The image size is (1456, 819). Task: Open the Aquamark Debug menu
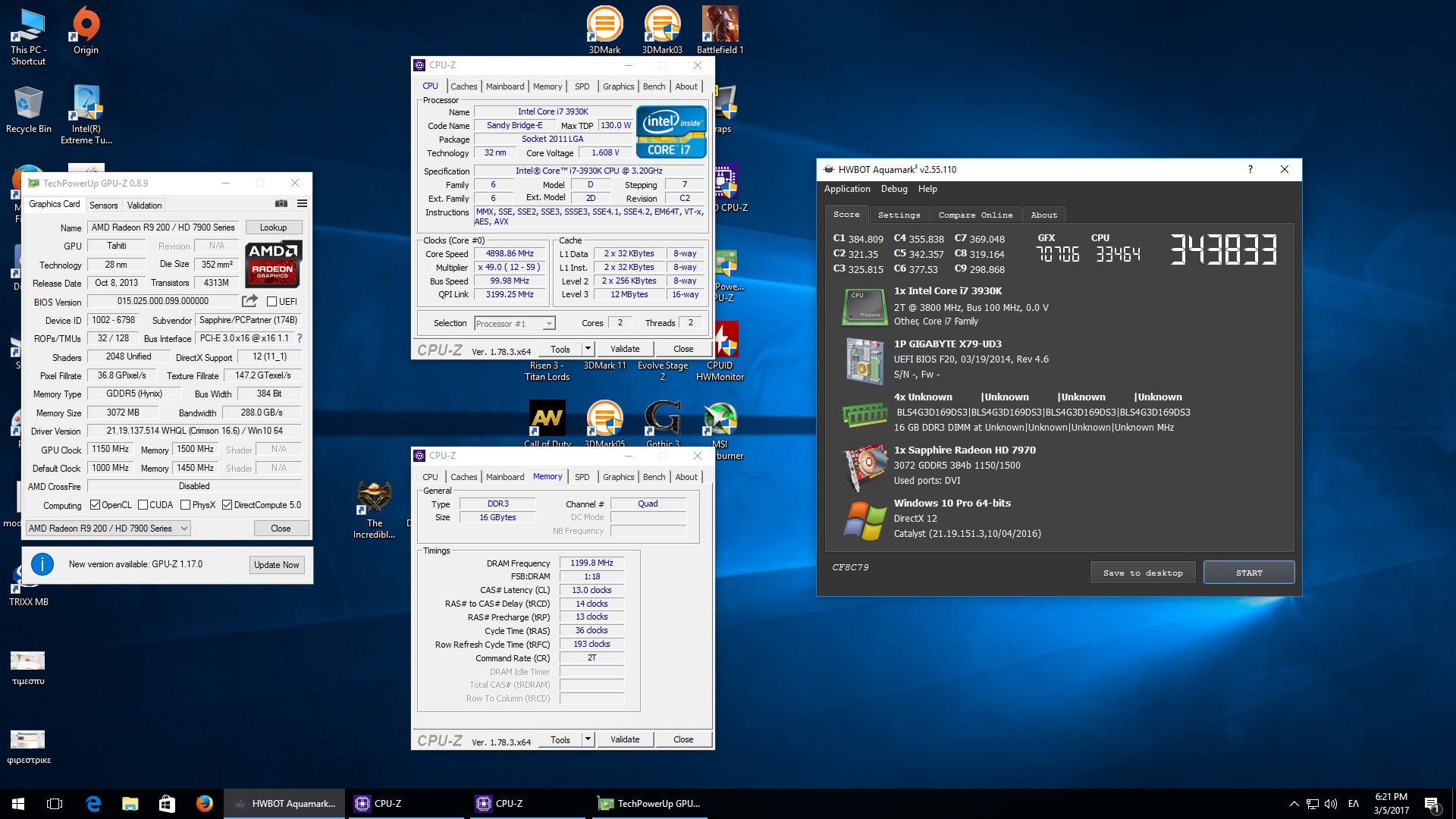click(894, 189)
